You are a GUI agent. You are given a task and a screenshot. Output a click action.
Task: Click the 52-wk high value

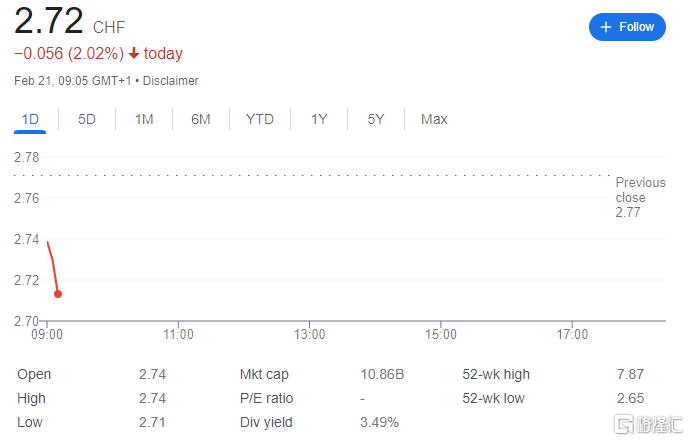(631, 374)
